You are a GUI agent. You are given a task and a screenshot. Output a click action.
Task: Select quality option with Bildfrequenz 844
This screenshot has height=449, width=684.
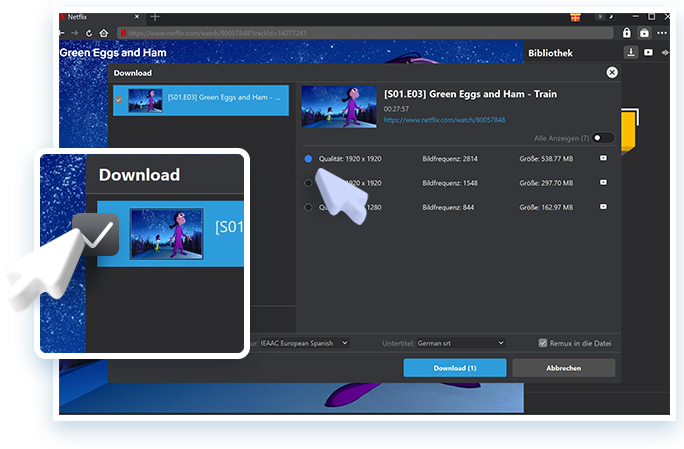[x=308, y=207]
